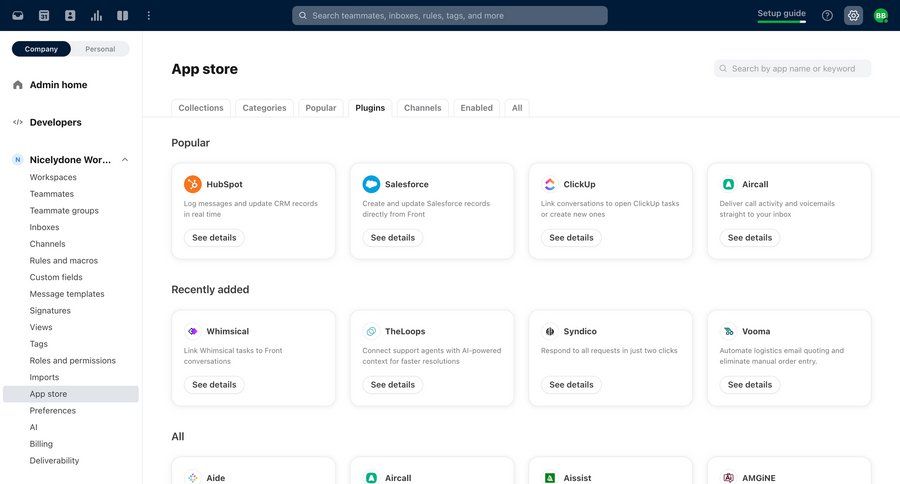This screenshot has height=484, width=900.
Task: Open Custom fields in sidebar
Action: coord(56,277)
